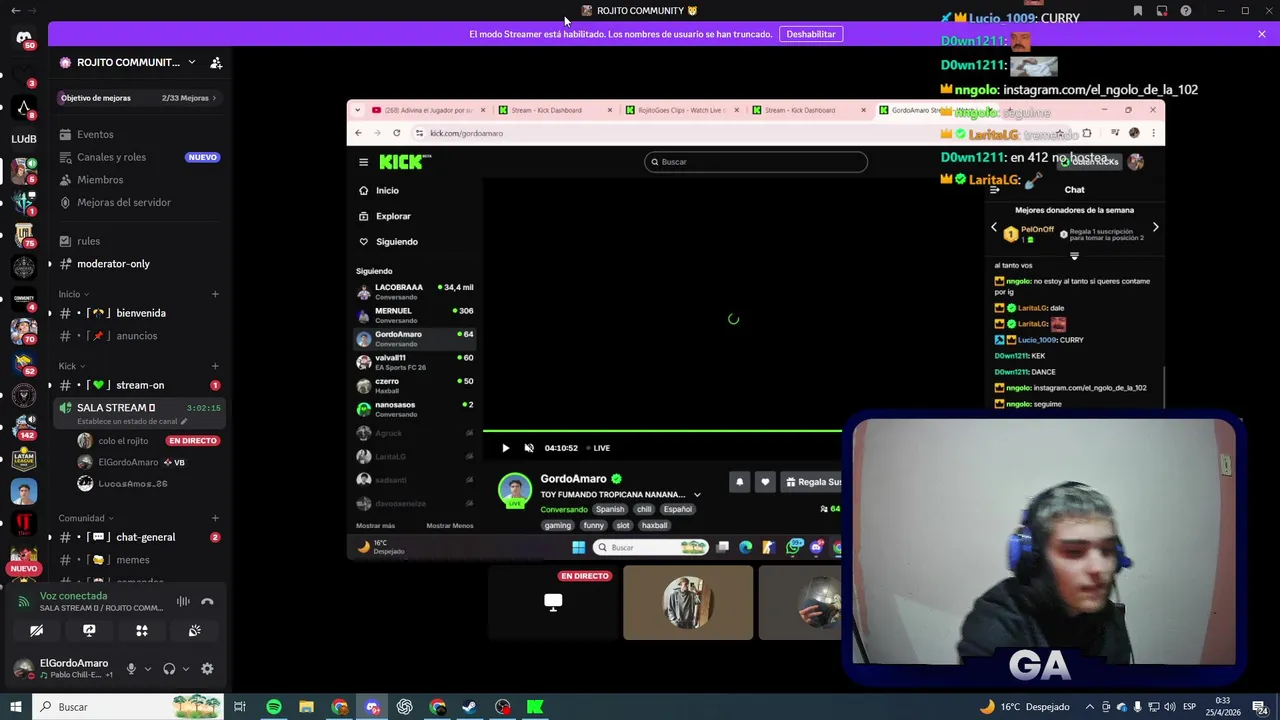Open Objetivo de mejoras boost progress bar
Viewport: 1280px width, 720px height.
coord(139,98)
